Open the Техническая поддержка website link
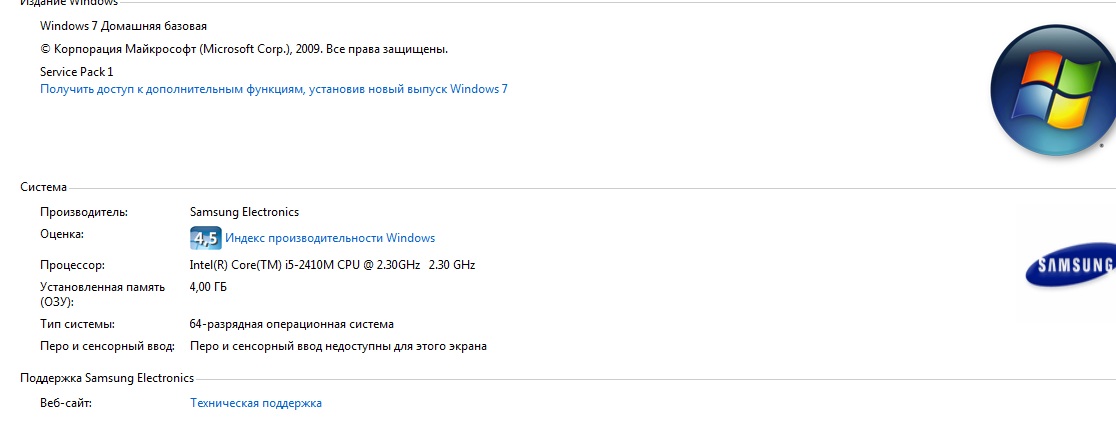 pyautogui.click(x=256, y=403)
